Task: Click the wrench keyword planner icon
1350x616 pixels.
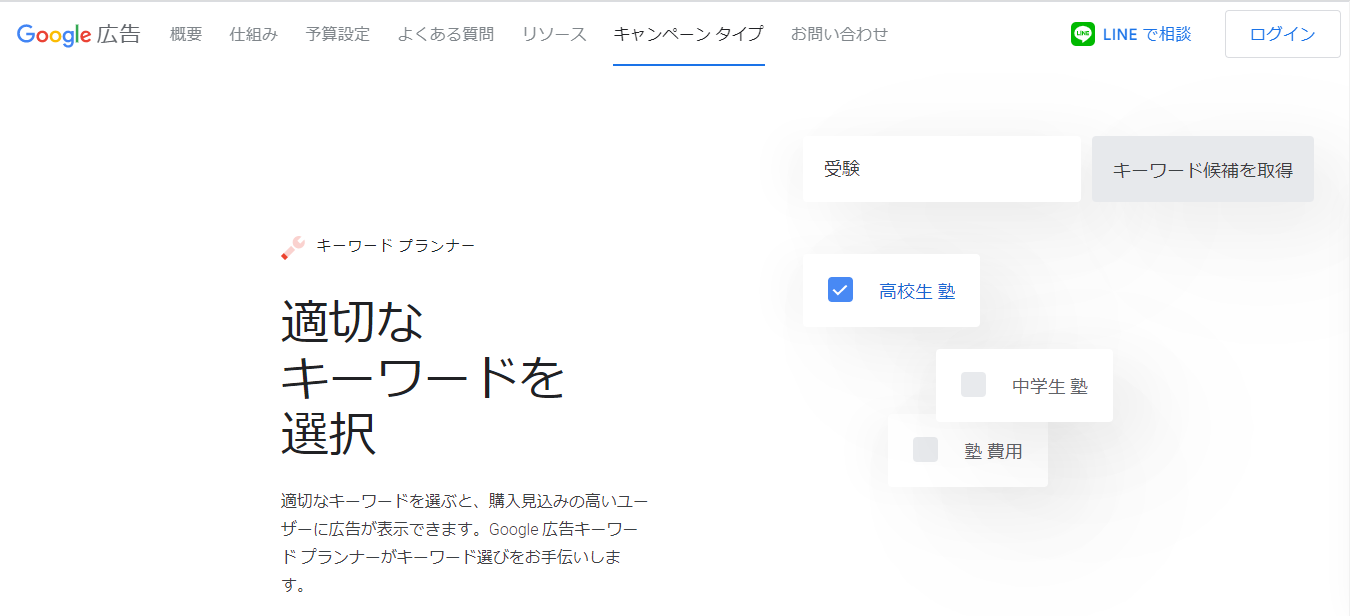Action: pyautogui.click(x=292, y=247)
